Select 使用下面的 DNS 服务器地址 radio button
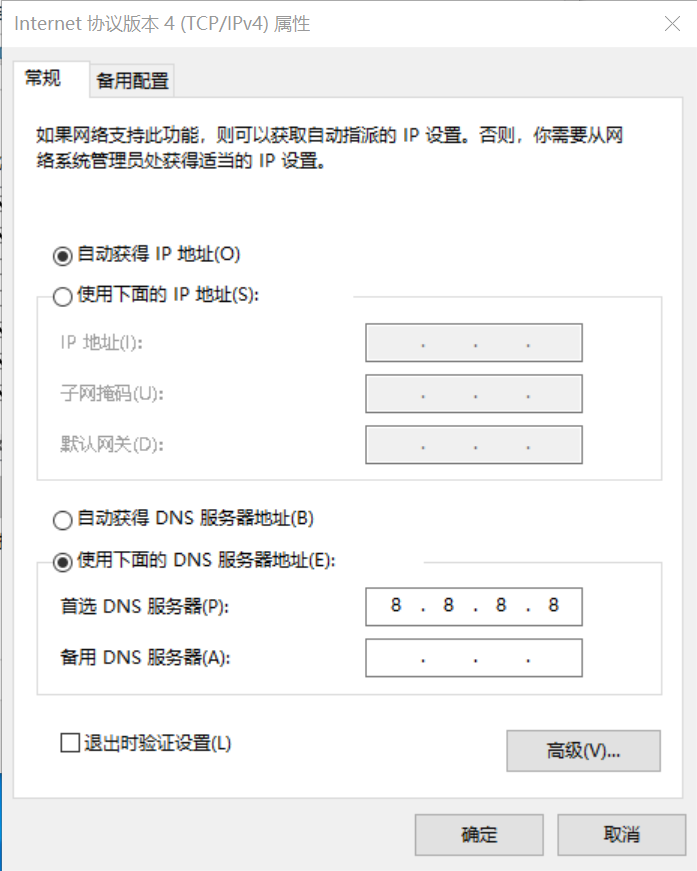The width and height of the screenshot is (697, 871). tap(63, 562)
